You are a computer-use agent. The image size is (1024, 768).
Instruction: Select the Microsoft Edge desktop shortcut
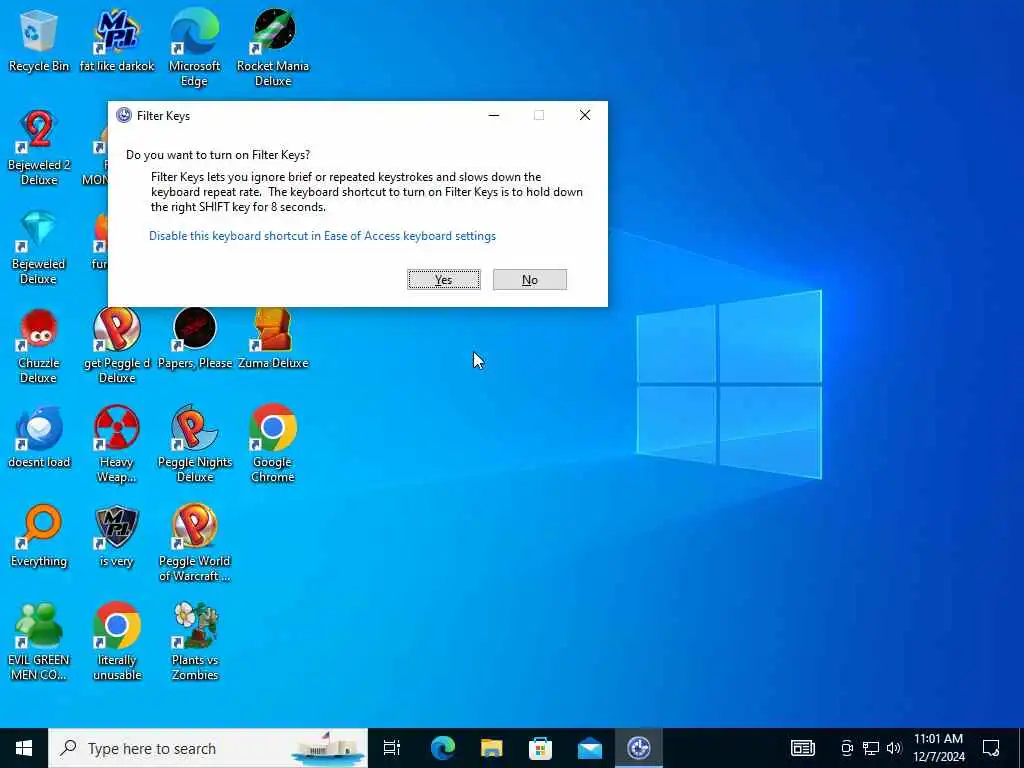pyautogui.click(x=195, y=48)
